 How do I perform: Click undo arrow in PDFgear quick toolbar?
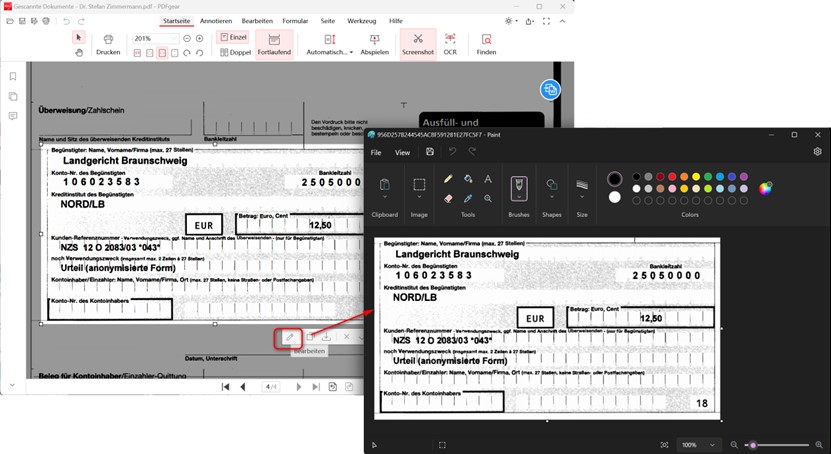tap(66, 21)
